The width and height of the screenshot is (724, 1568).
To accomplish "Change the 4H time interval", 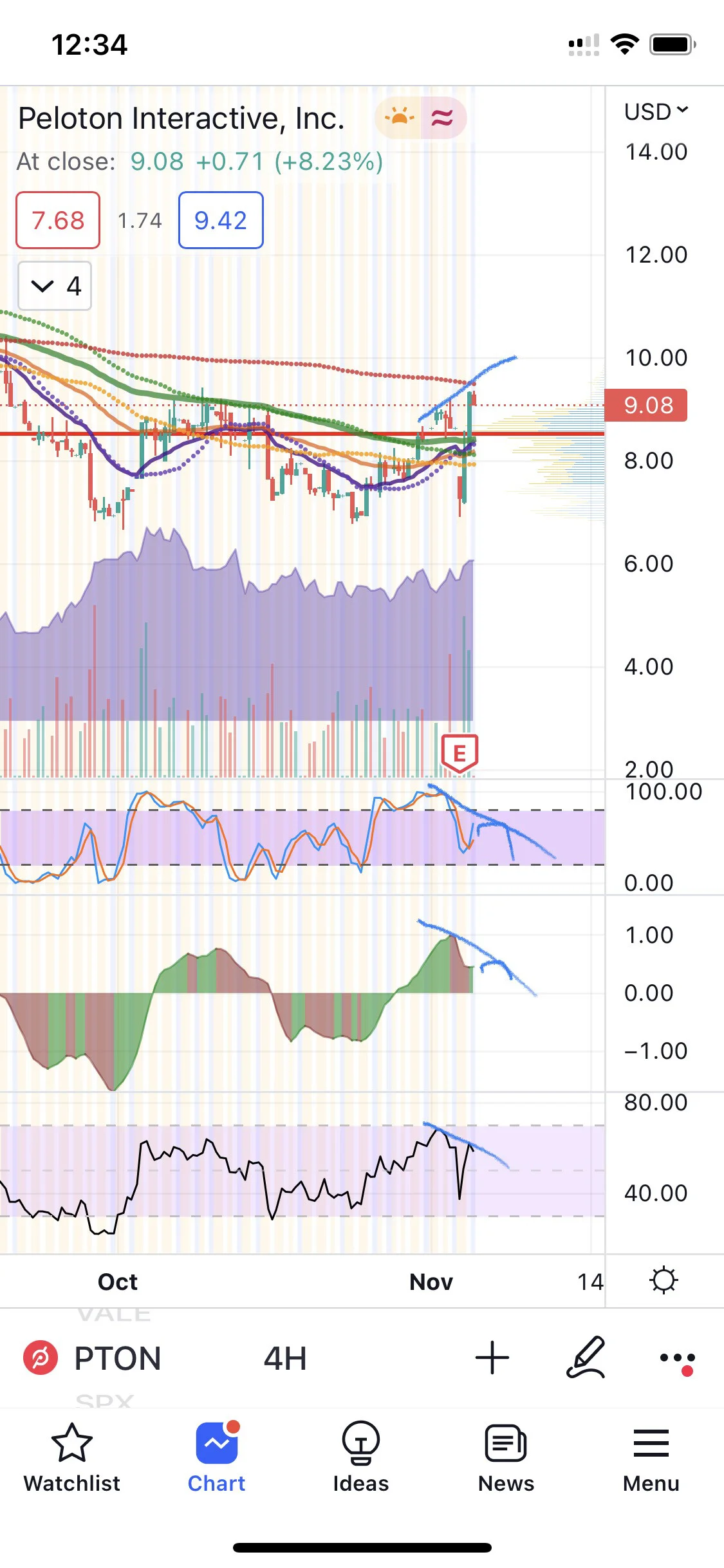I will pyautogui.click(x=285, y=1358).
